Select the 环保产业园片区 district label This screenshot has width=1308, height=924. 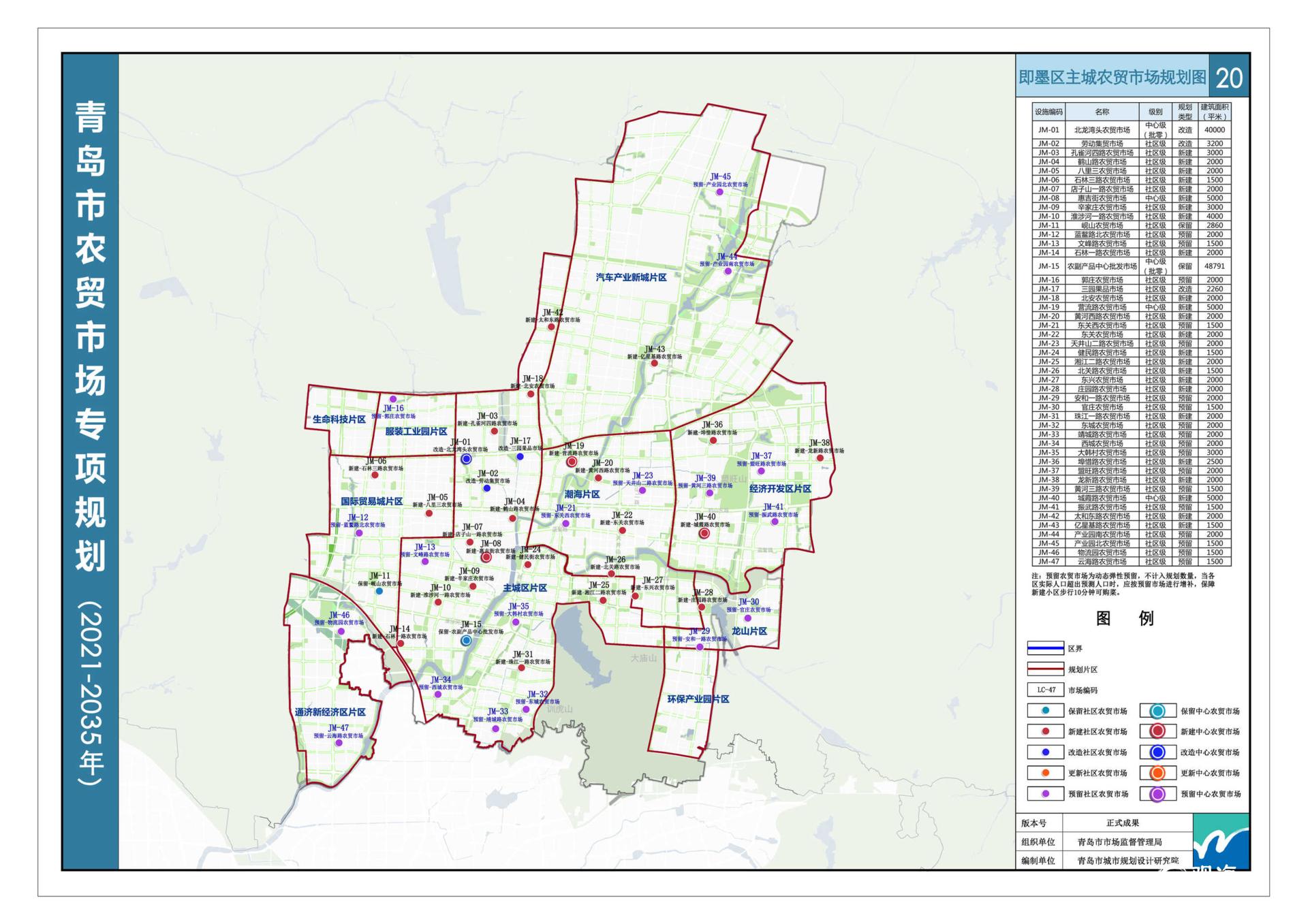pyautogui.click(x=698, y=699)
